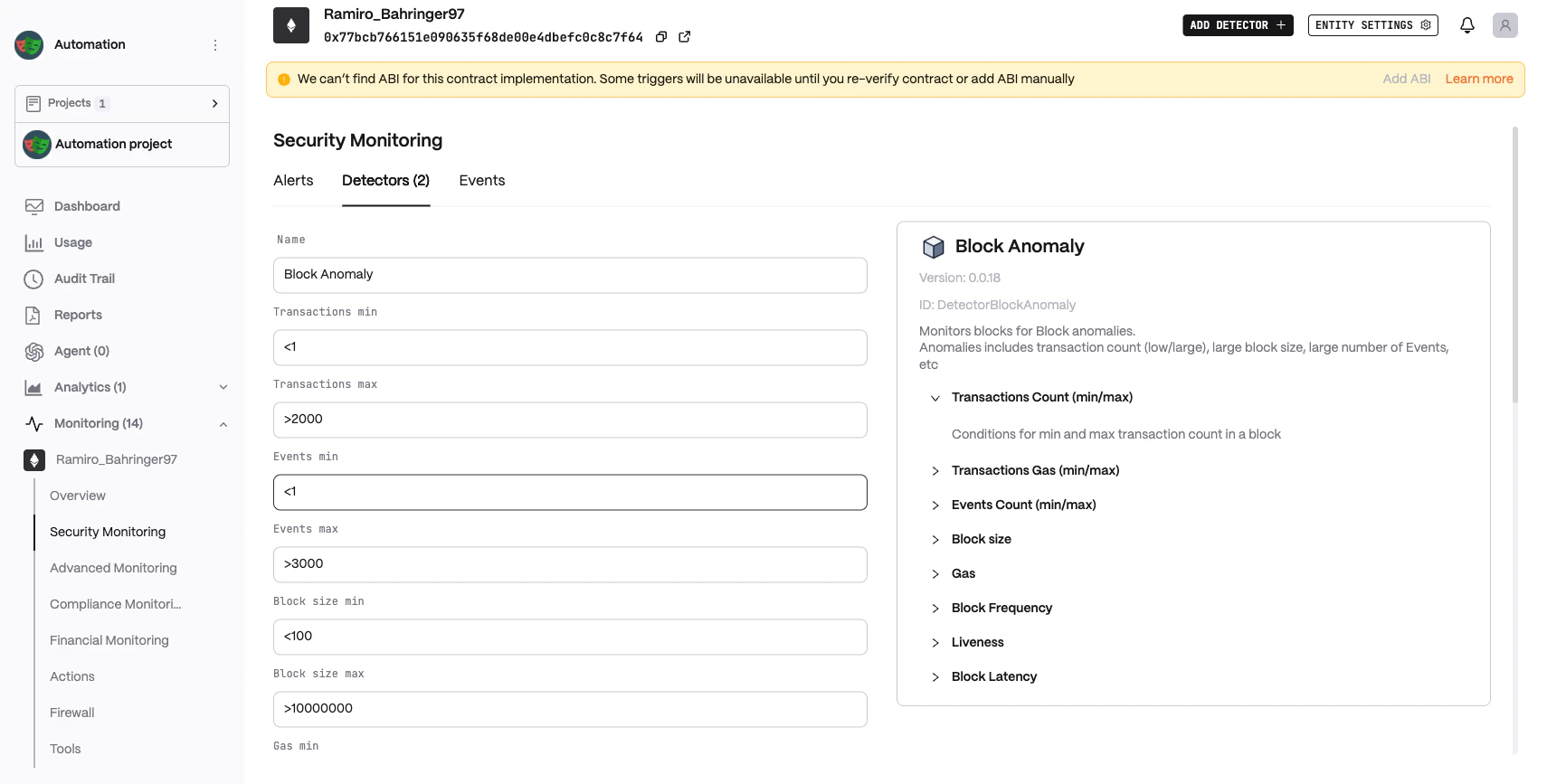Click the Monitoring pulse icon
The width and height of the screenshot is (1547, 784).
(34, 423)
